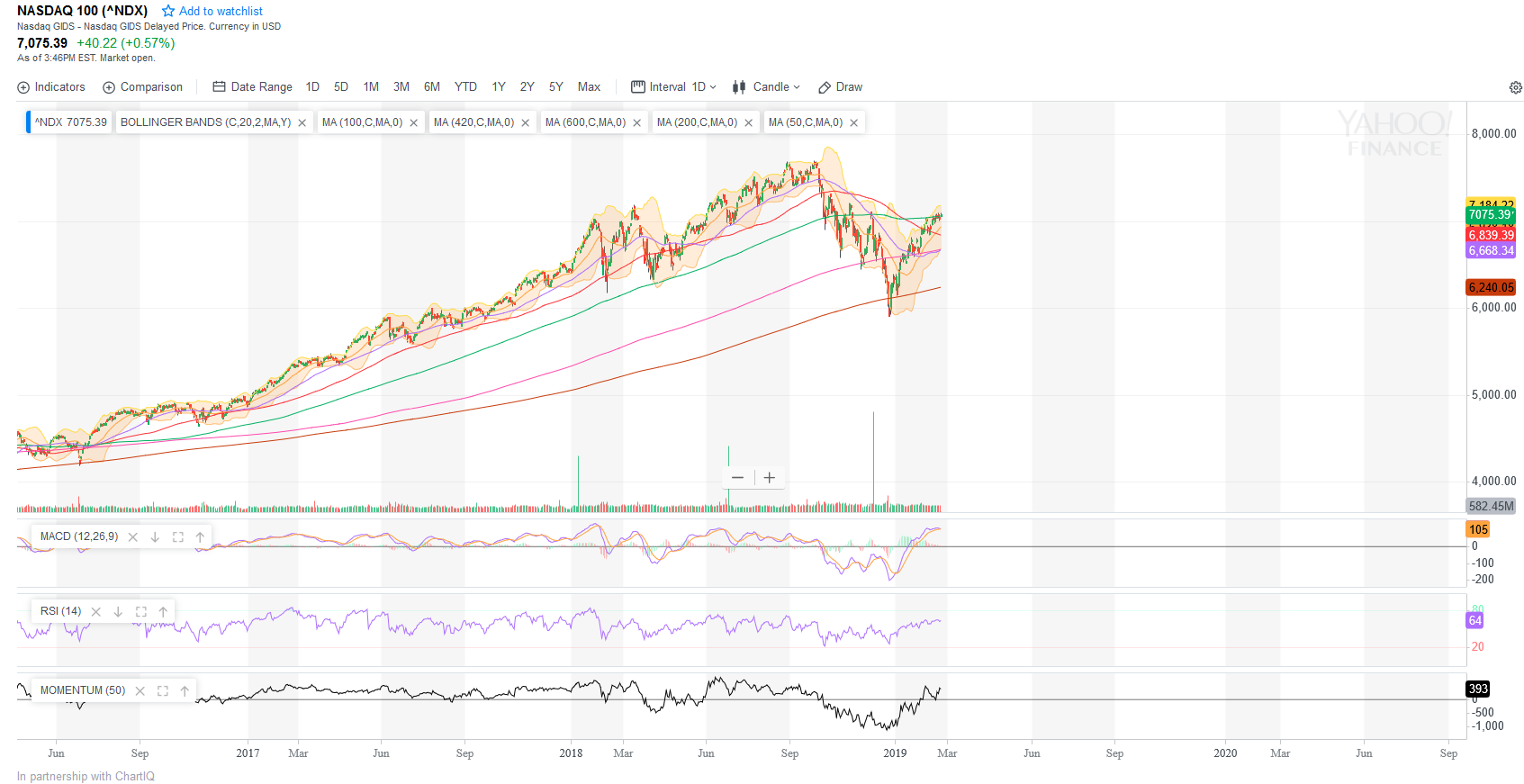Select the 3M date range
The image size is (1524, 784).
[401, 87]
